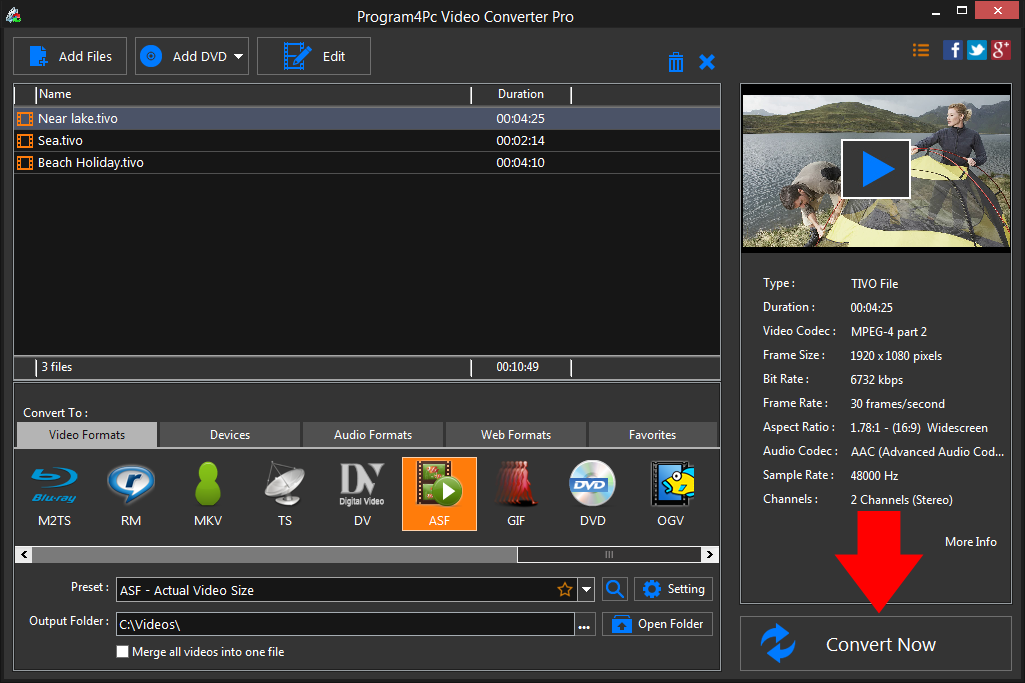Click the film icon beside Beach Holiday.tivo

coord(25,163)
